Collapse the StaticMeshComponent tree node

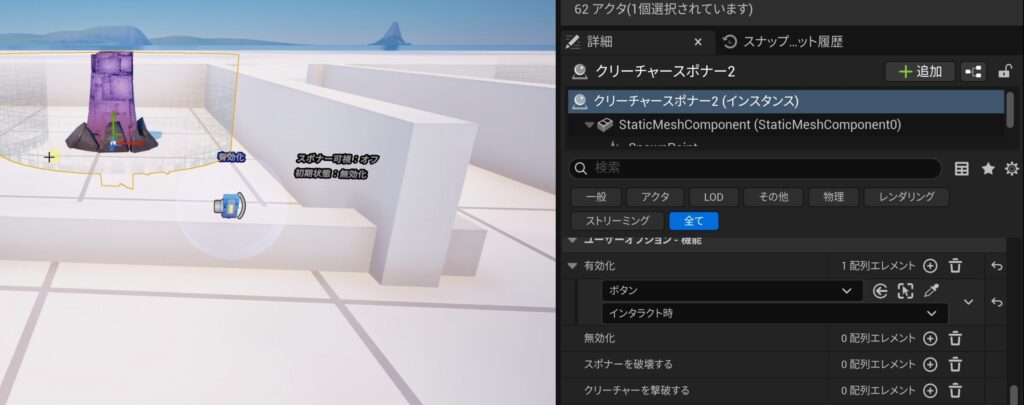590,125
